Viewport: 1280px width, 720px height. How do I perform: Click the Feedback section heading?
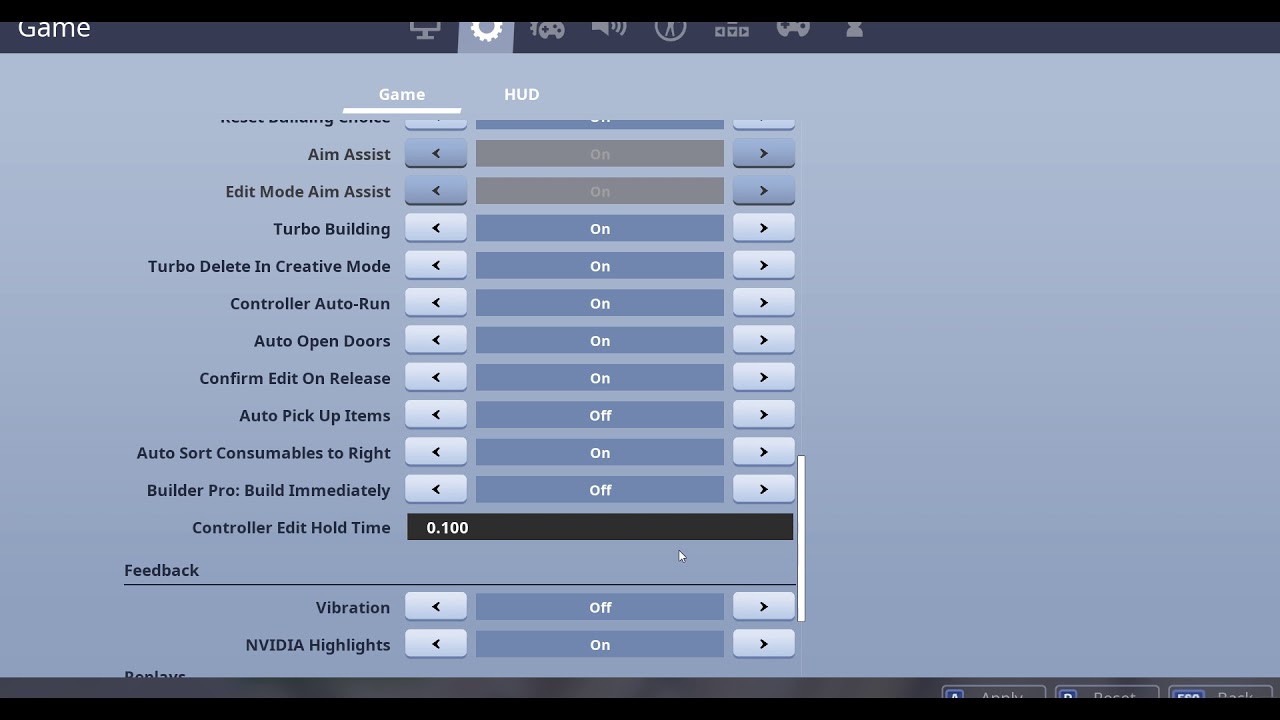pyautogui.click(x=162, y=570)
